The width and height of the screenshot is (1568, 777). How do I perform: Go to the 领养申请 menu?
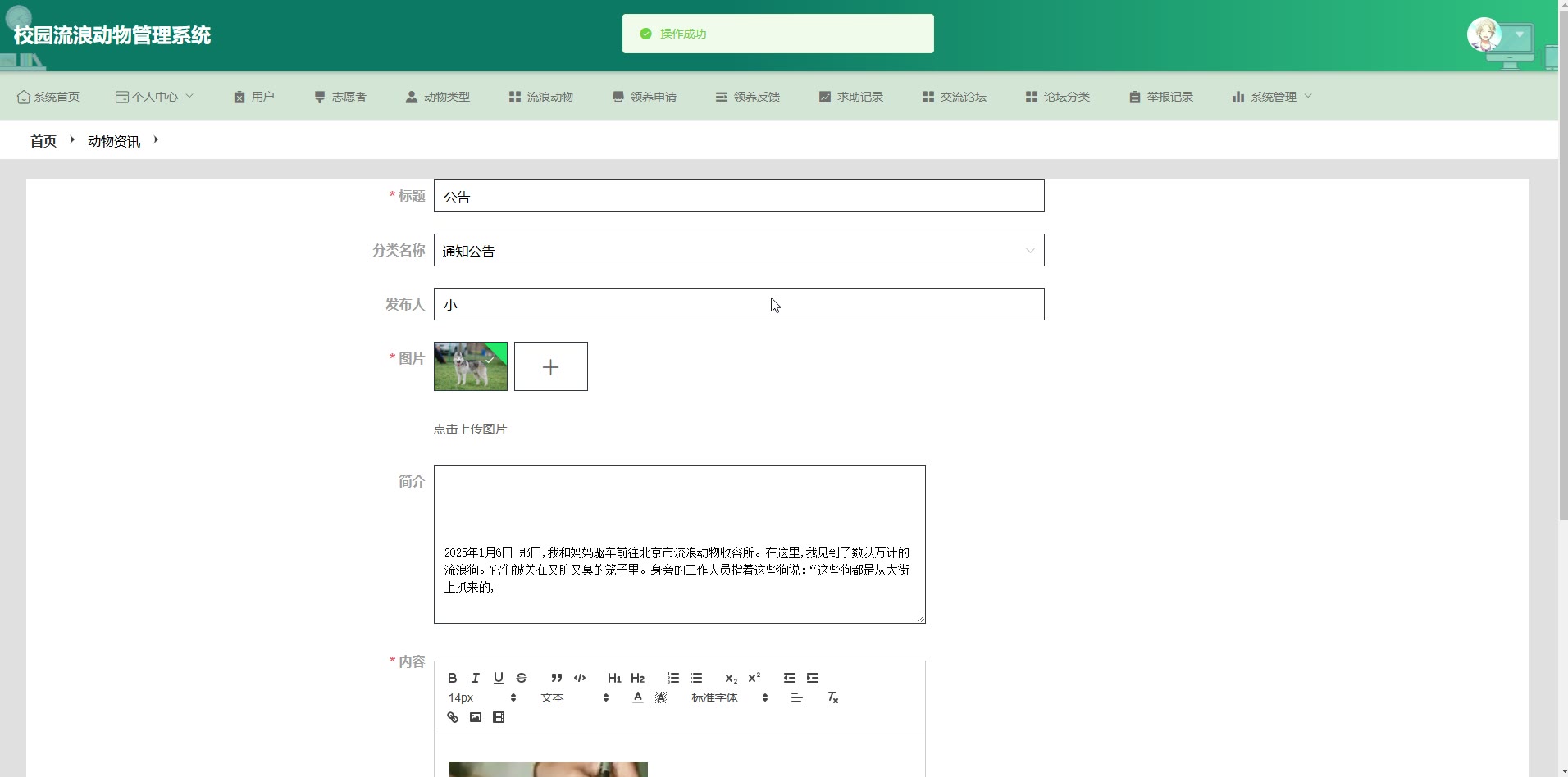[x=644, y=97]
